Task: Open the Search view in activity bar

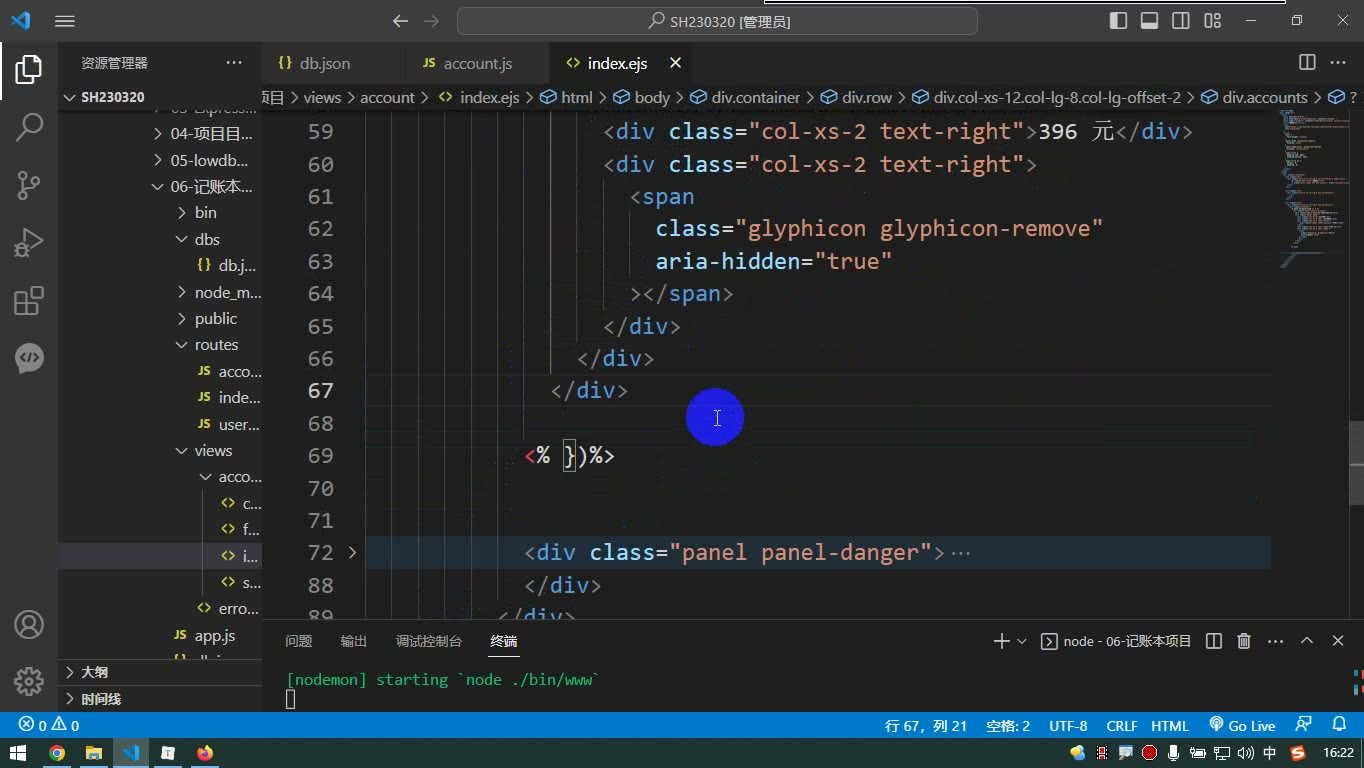Action: click(29, 127)
